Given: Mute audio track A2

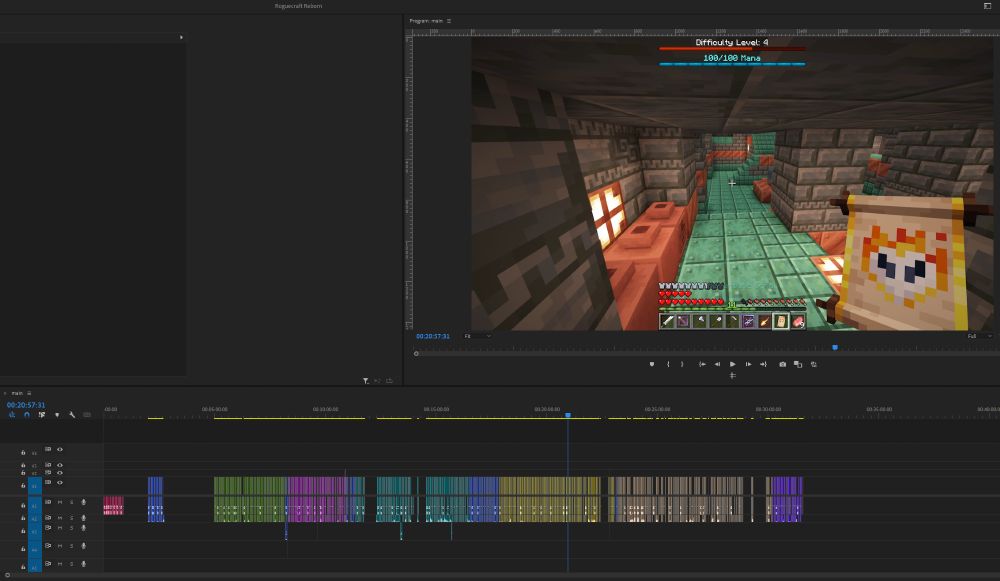Looking at the screenshot, I should pos(60,518).
